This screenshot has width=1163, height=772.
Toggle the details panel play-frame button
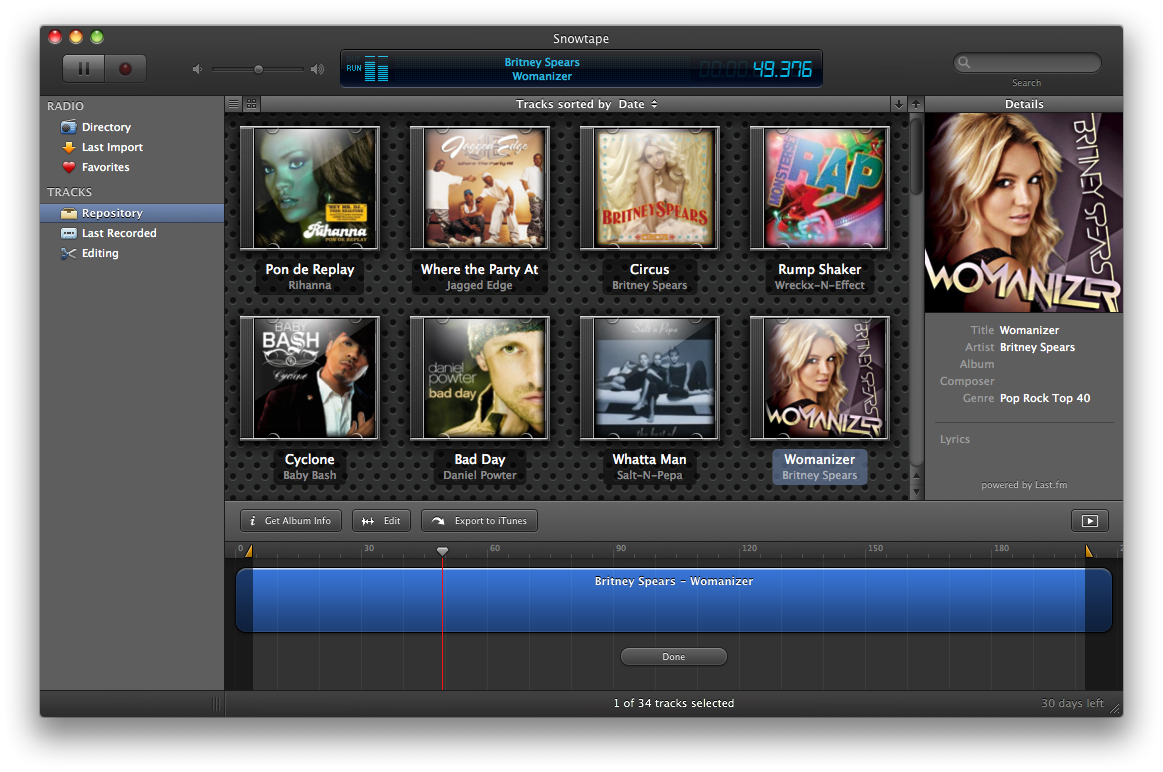click(1090, 521)
